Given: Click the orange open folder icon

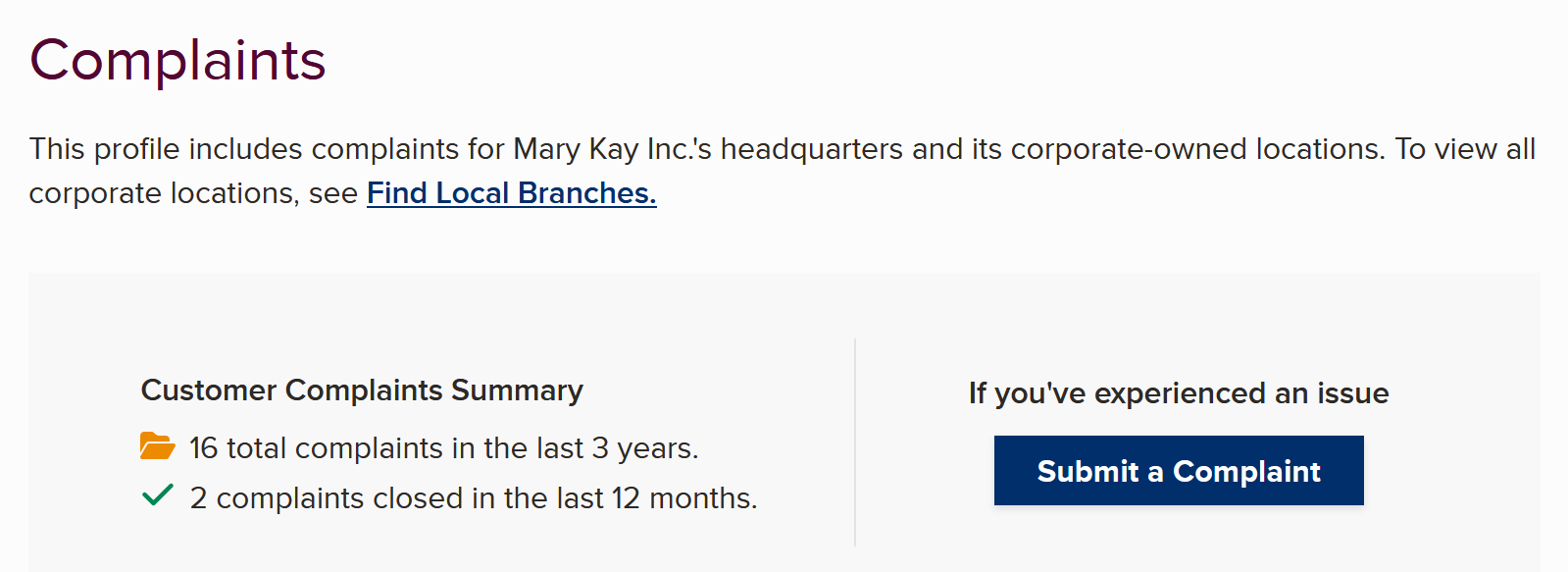Looking at the screenshot, I should [157, 446].
